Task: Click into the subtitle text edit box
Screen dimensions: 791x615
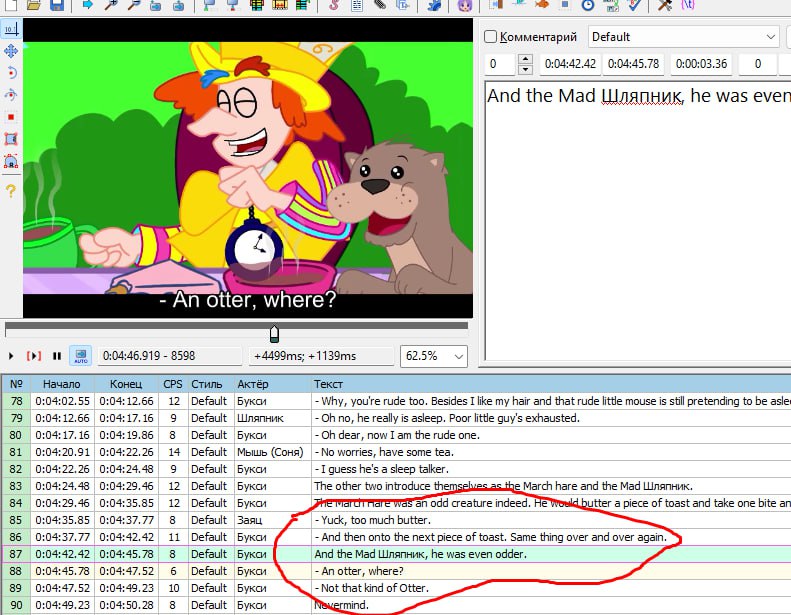Action: pyautogui.click(x=638, y=220)
